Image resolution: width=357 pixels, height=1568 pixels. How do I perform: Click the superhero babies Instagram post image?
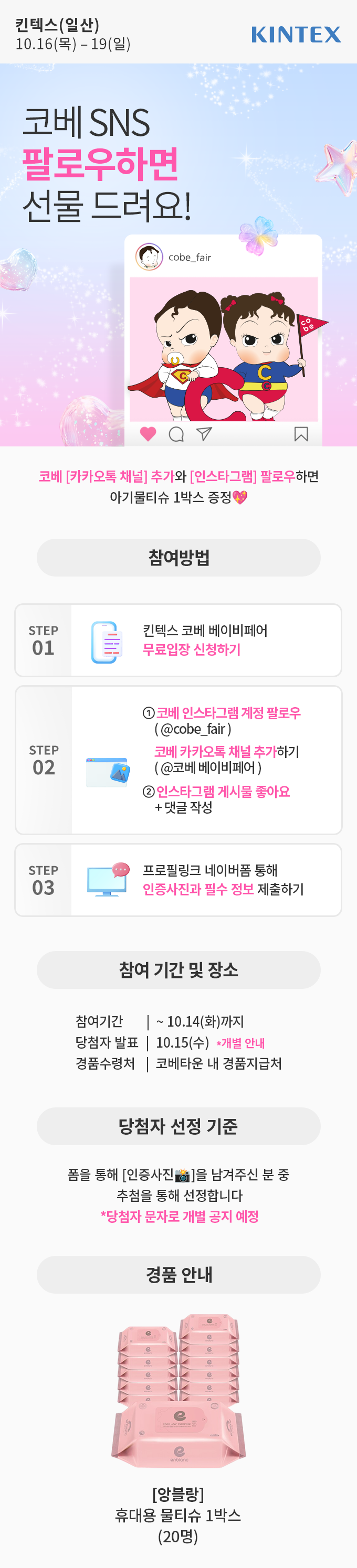click(224, 349)
